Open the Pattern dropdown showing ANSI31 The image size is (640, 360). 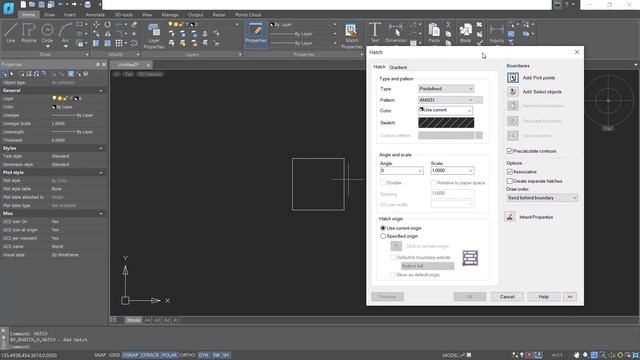pos(446,100)
